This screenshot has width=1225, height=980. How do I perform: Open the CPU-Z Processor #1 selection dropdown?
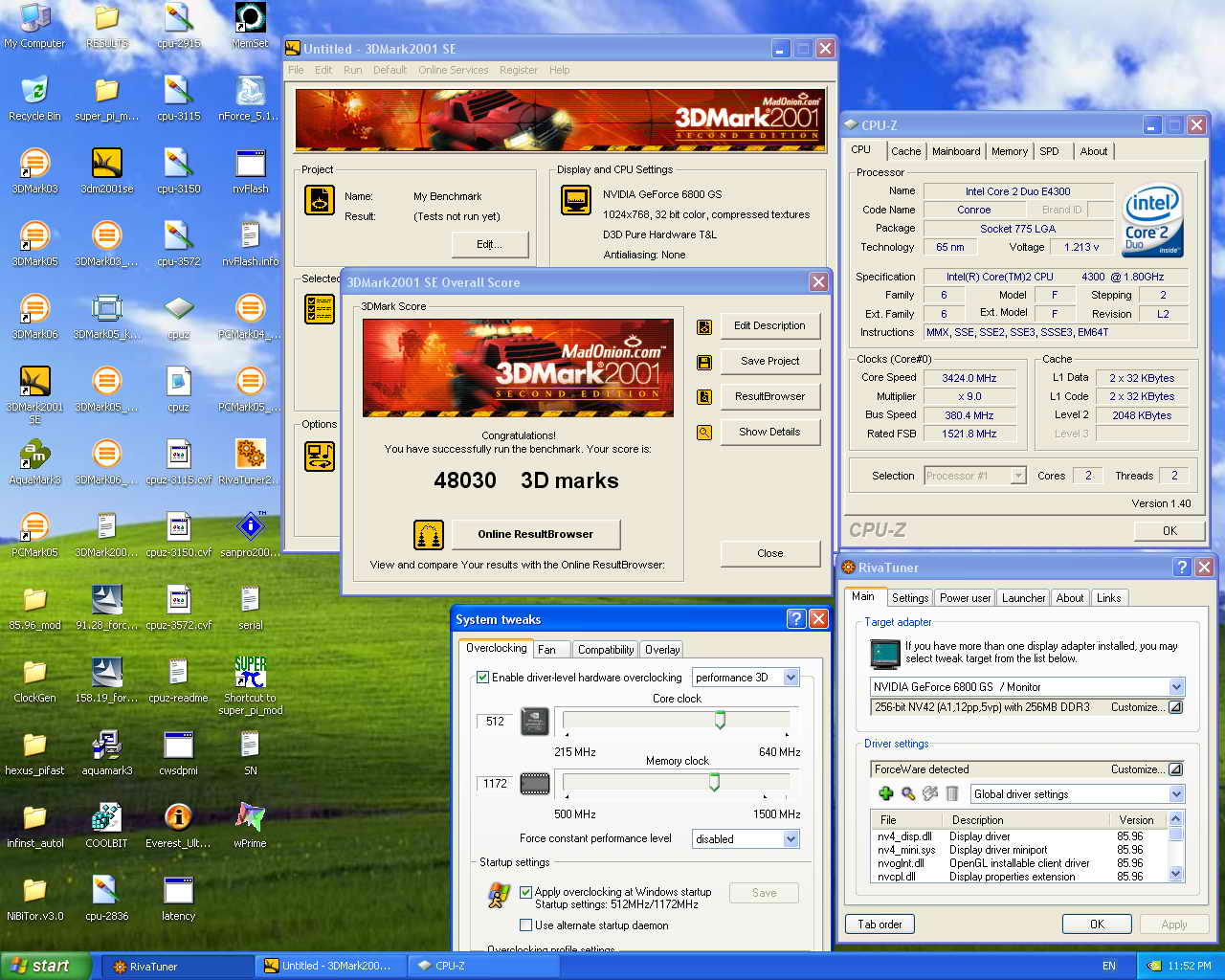click(x=1018, y=476)
